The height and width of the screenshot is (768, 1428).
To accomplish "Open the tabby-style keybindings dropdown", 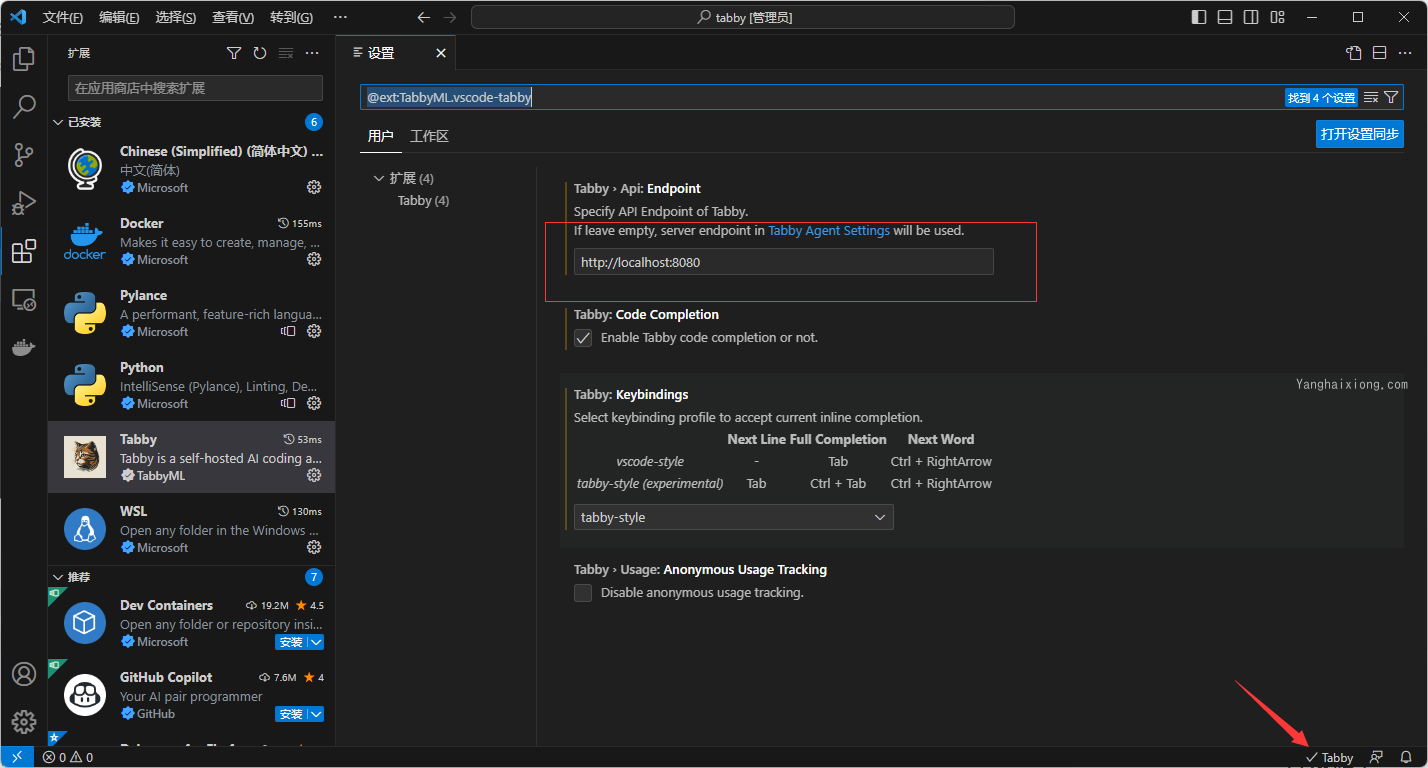I will [733, 517].
